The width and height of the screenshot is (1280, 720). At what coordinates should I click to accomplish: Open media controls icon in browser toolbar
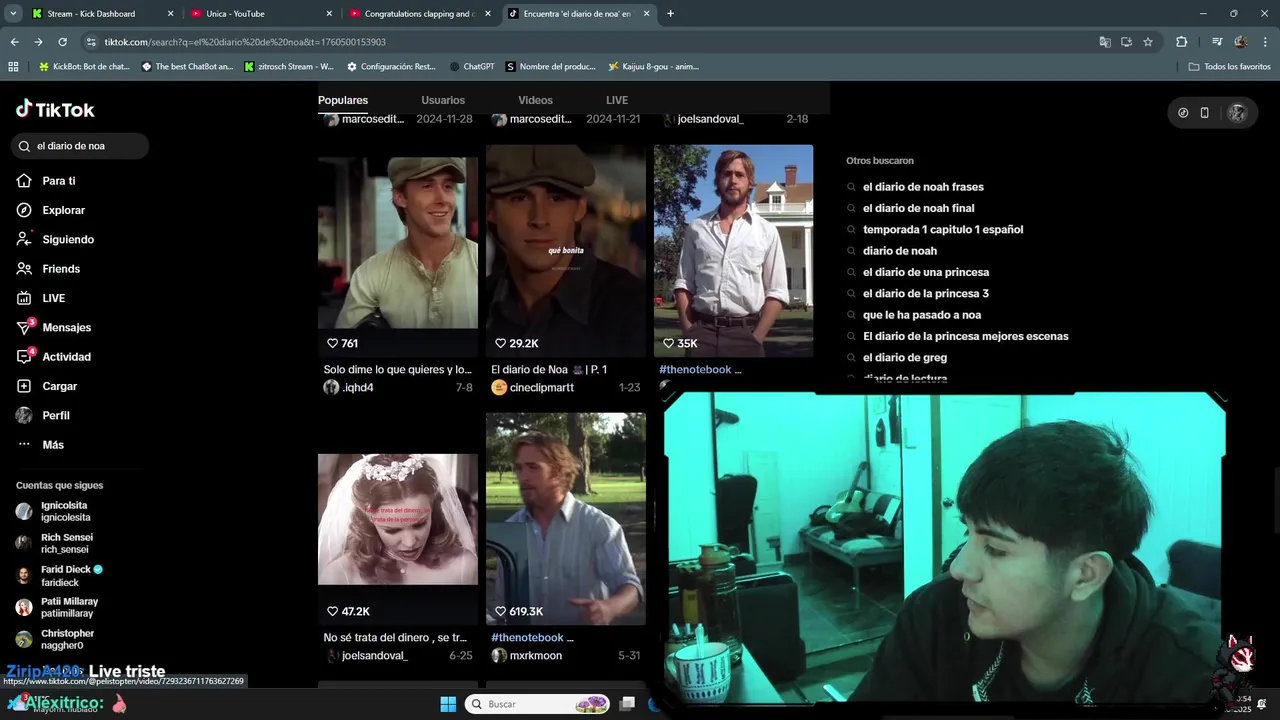click(x=1217, y=42)
